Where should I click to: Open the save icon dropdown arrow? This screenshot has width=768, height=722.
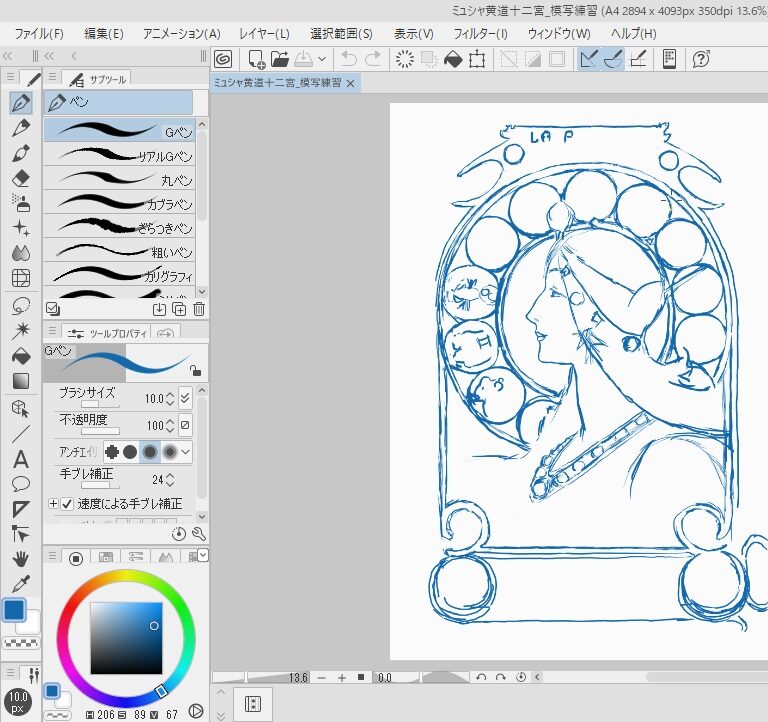321,59
